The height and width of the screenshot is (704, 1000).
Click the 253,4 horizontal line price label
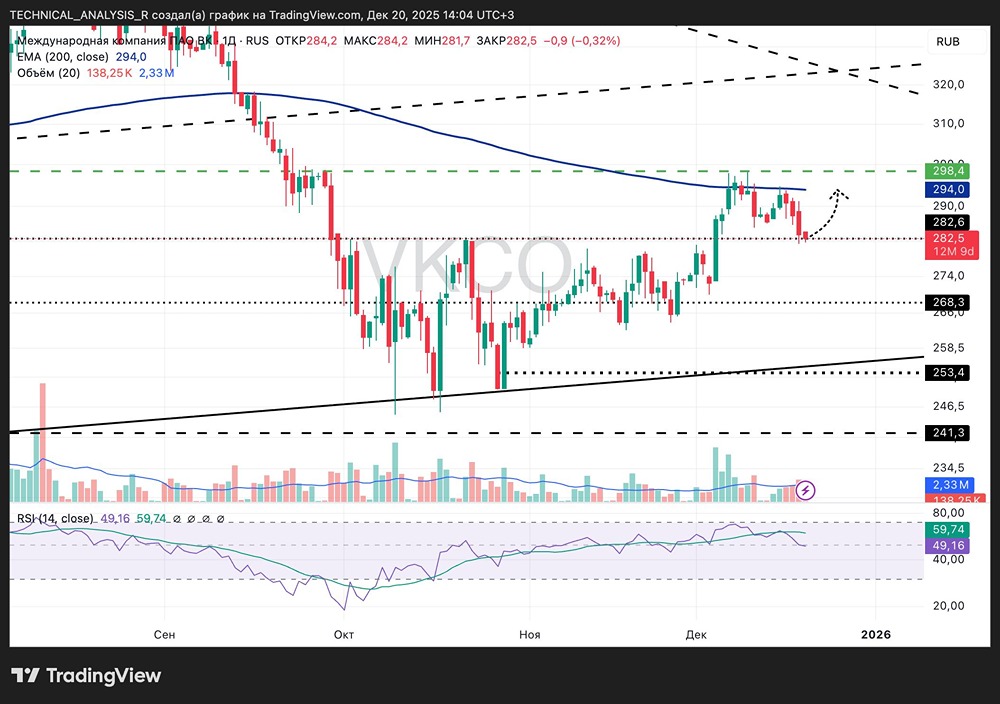pyautogui.click(x=947, y=372)
